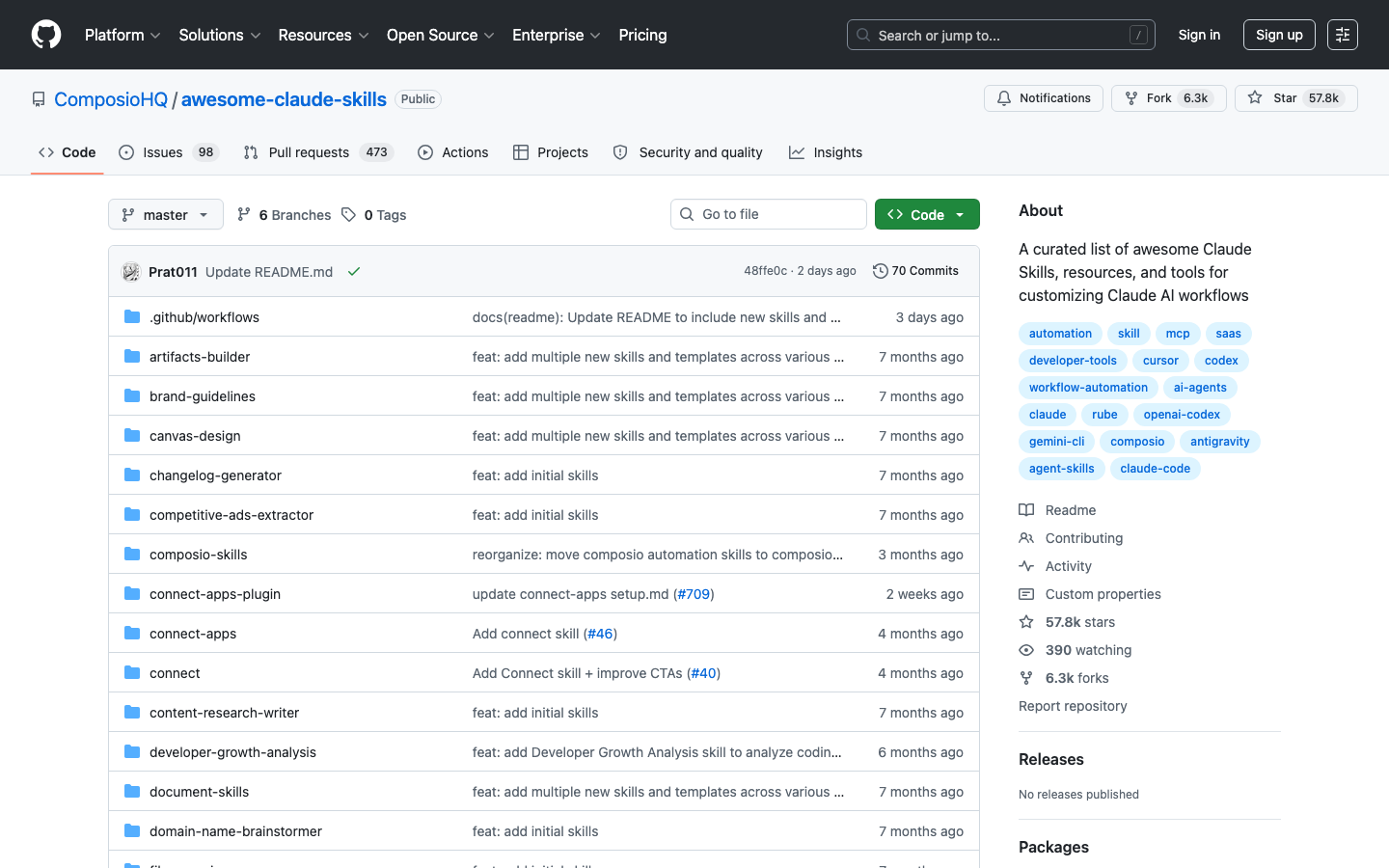The height and width of the screenshot is (868, 1389).
Task: Select the Code tab
Action: click(x=68, y=152)
